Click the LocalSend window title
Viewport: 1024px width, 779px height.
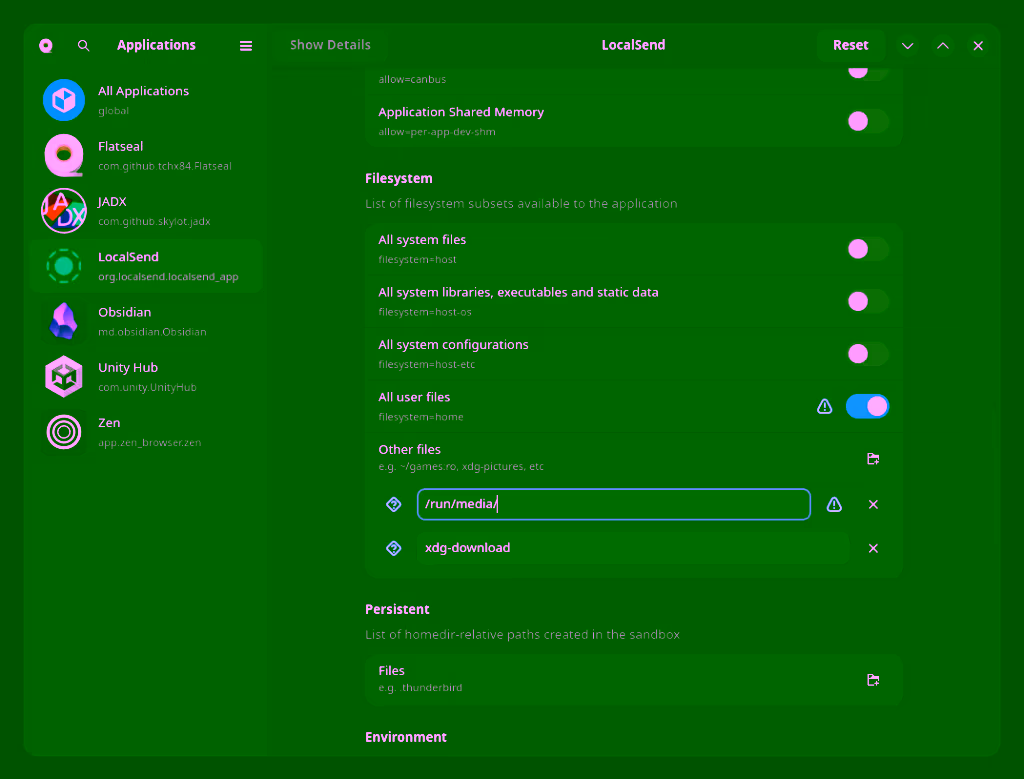click(x=633, y=45)
